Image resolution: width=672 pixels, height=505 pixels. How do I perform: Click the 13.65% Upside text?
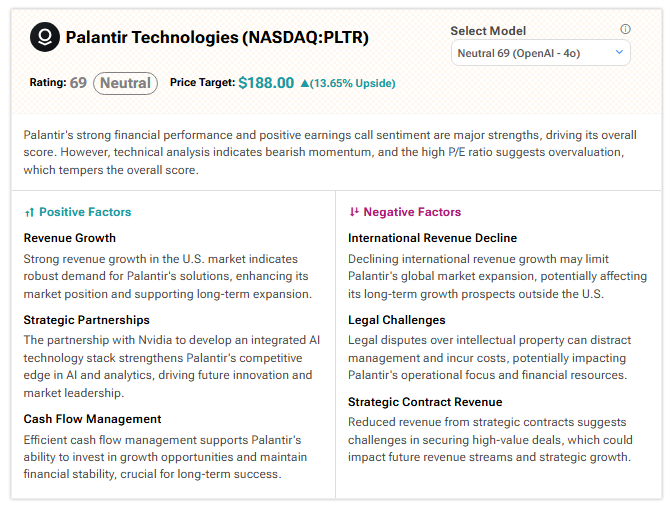point(353,83)
